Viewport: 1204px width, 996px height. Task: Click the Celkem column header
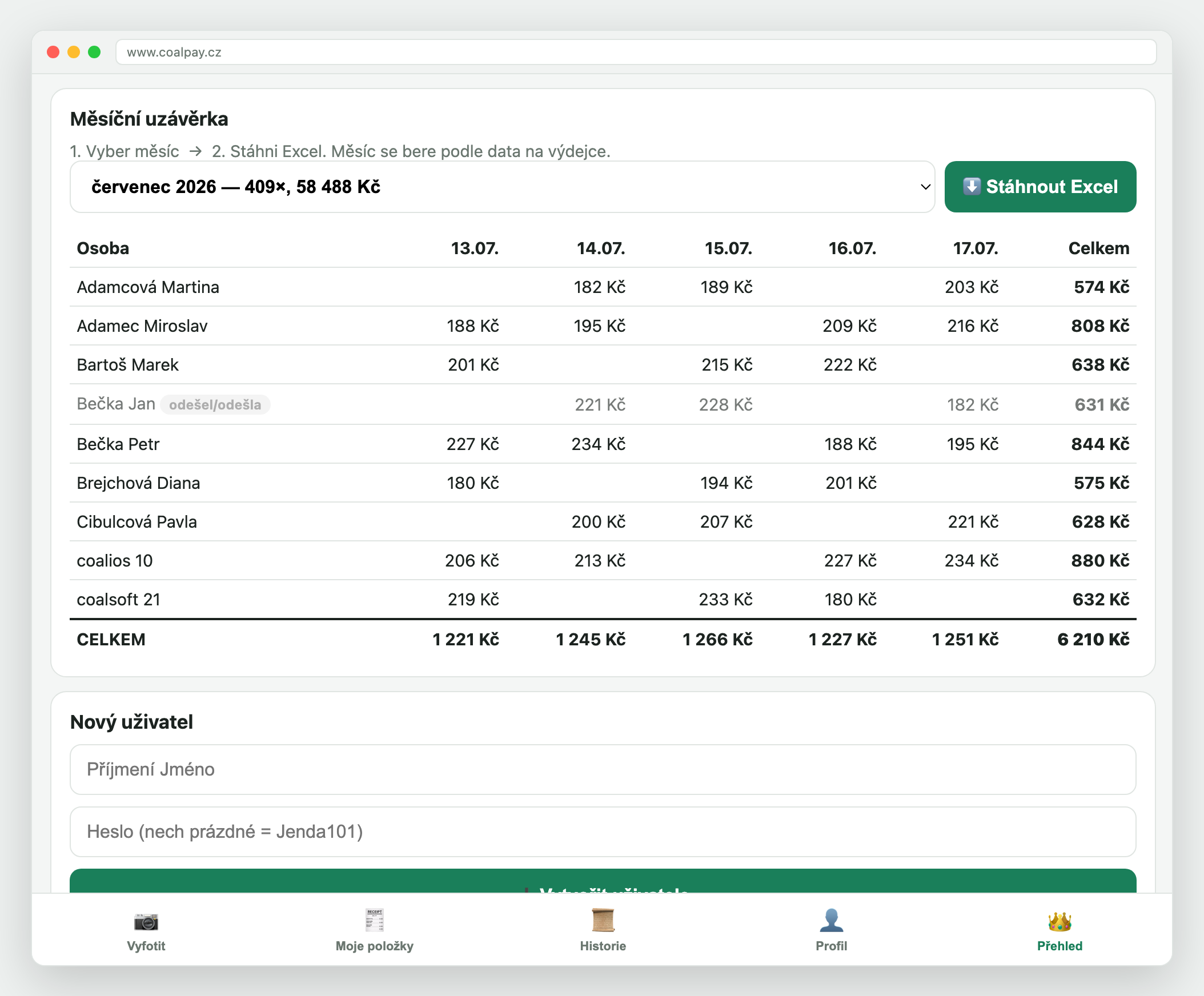pyautogui.click(x=1098, y=248)
